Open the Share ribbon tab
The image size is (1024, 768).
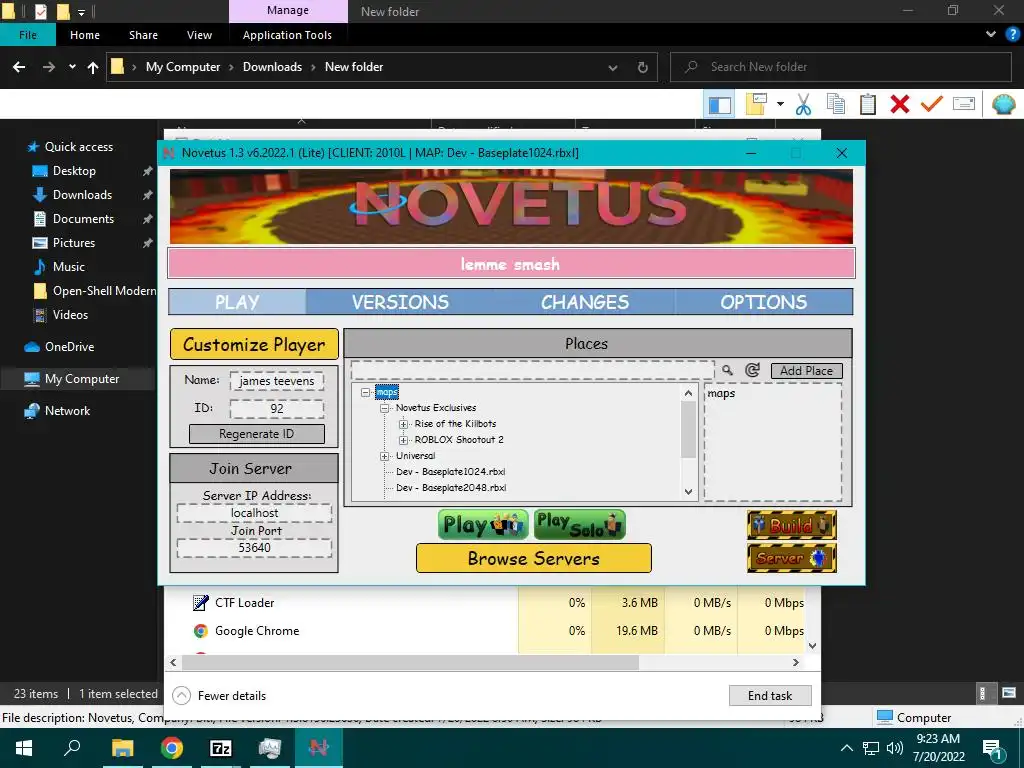[x=143, y=35]
